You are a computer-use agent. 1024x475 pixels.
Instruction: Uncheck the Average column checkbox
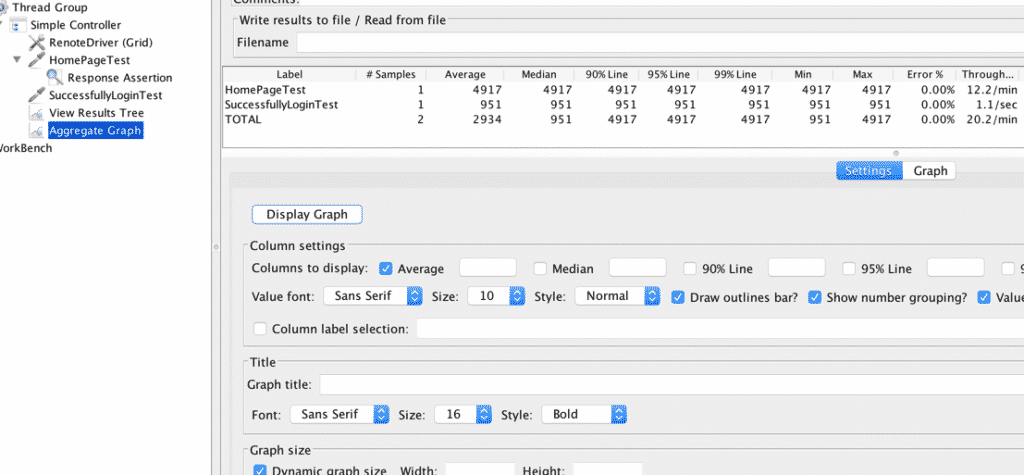386,268
